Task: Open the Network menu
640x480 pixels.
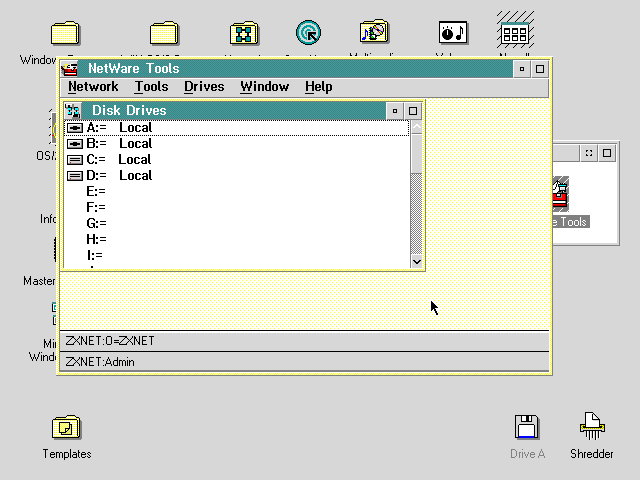Action: 93,87
